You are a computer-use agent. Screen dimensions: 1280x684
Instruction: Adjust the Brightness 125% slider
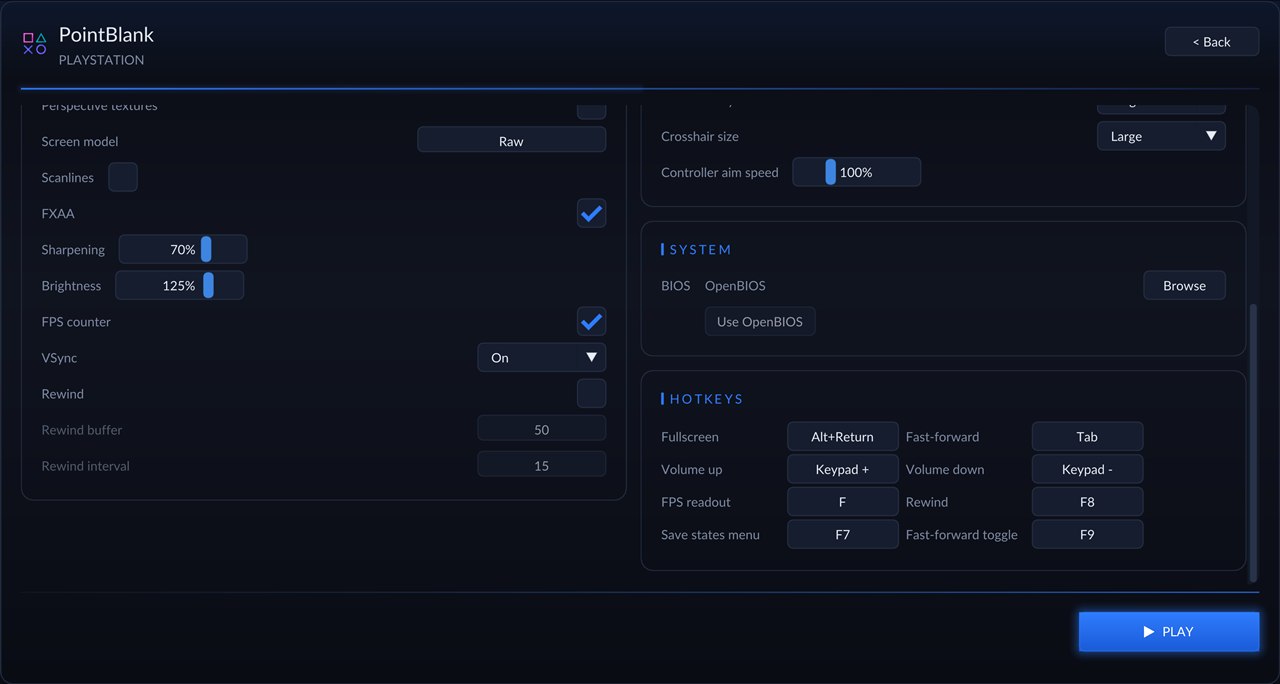click(180, 285)
